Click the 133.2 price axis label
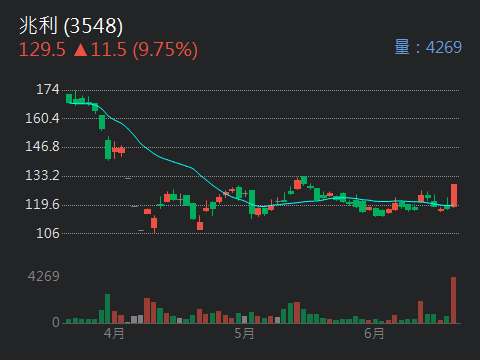 (42, 175)
